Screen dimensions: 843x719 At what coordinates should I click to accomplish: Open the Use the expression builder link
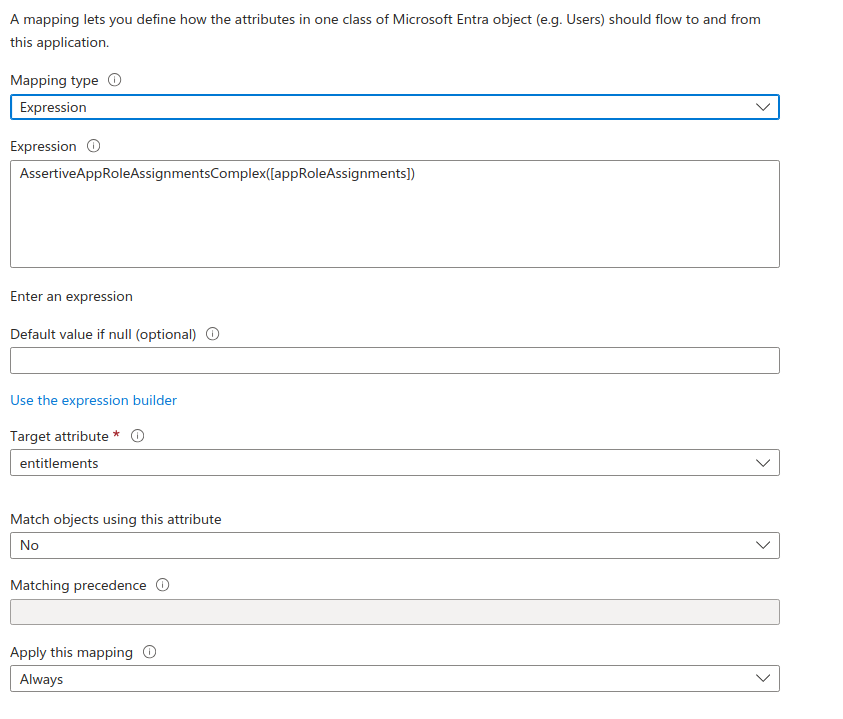[x=93, y=400]
